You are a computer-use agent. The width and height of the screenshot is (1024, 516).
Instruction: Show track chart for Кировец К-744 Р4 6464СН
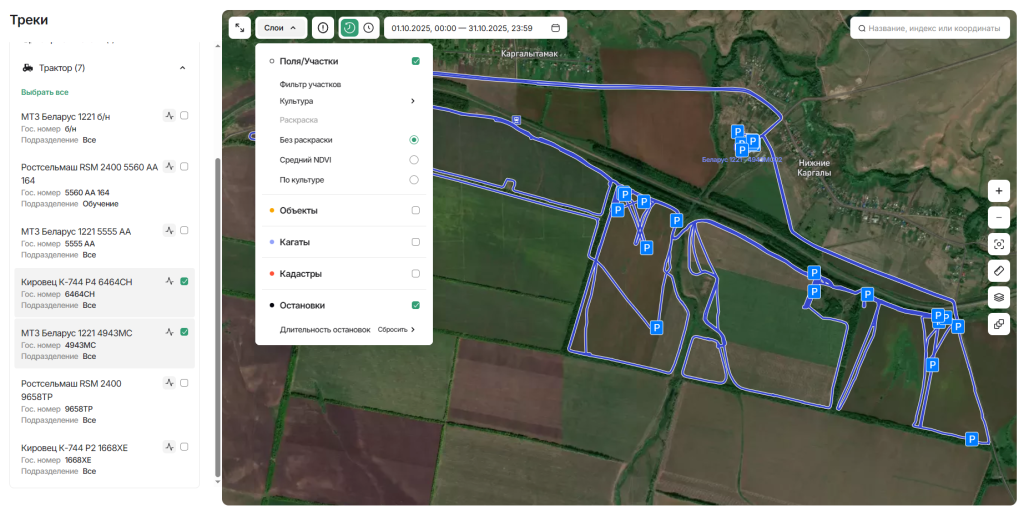point(170,282)
